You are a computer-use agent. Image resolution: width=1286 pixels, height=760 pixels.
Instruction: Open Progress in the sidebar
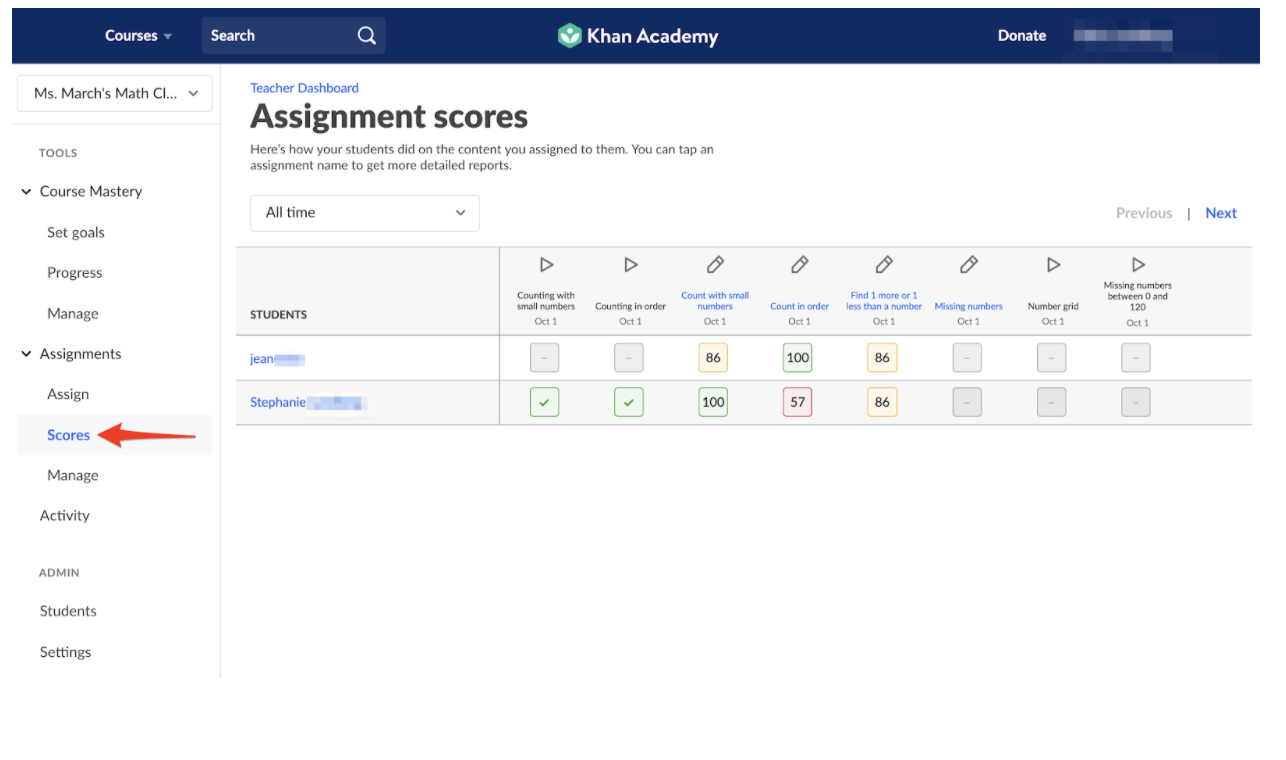75,273
